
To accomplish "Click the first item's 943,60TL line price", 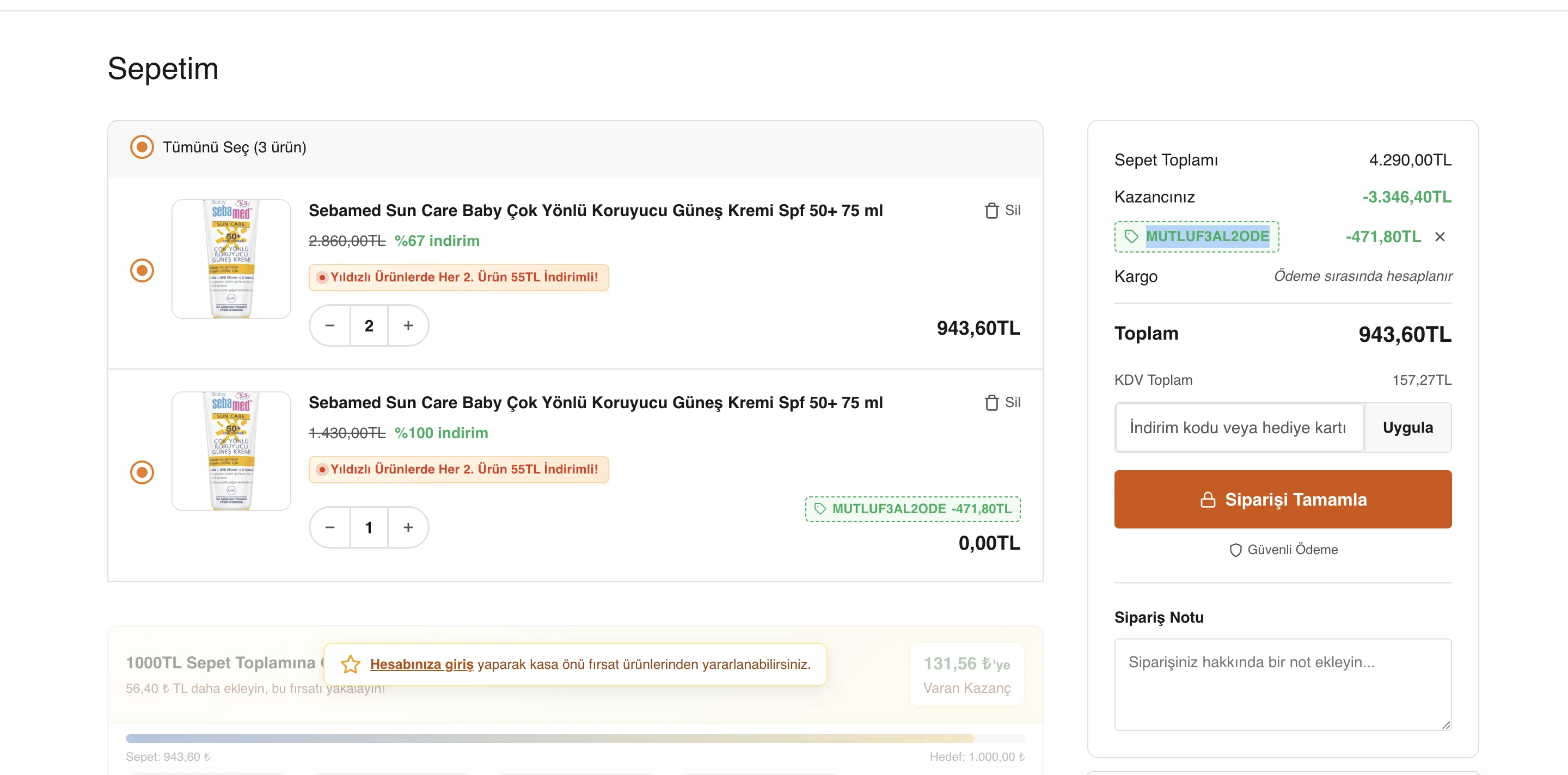I will coord(978,329).
